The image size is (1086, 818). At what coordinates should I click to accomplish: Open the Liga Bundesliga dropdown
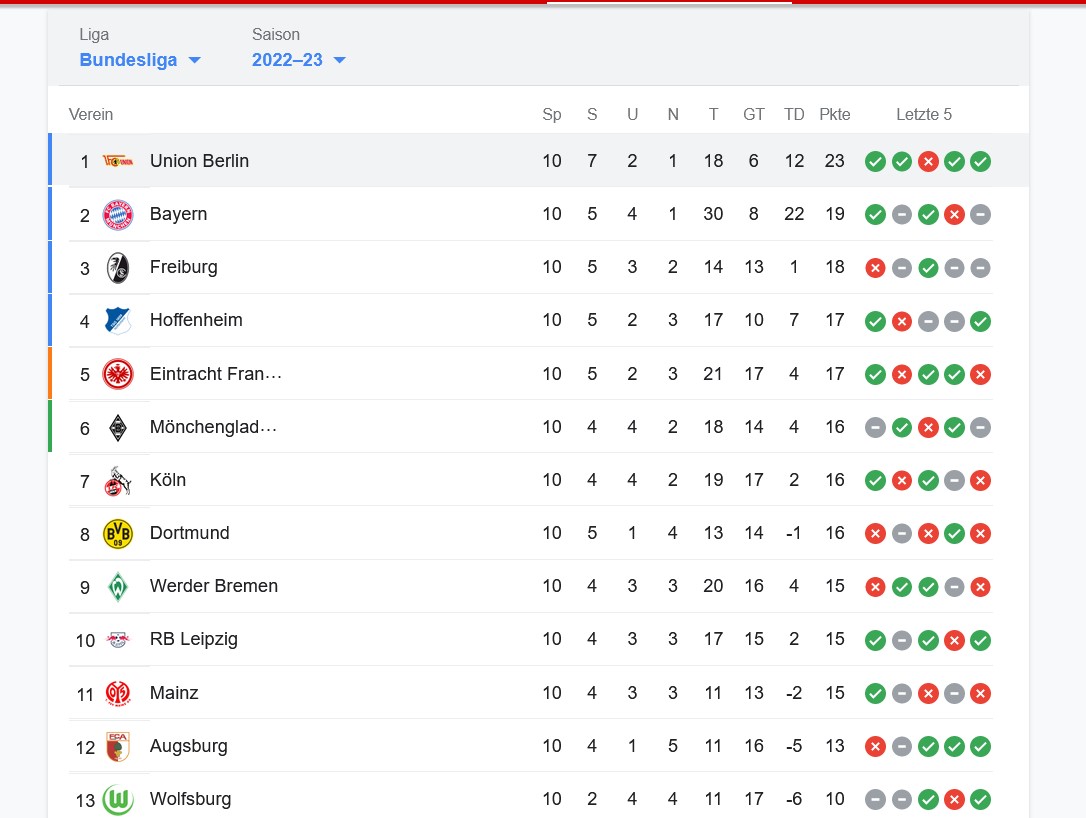(140, 60)
